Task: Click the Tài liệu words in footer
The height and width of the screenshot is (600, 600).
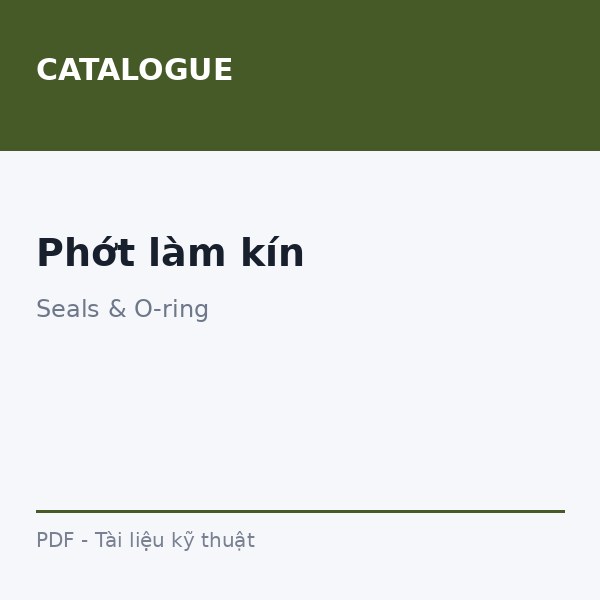Action: coord(130,540)
